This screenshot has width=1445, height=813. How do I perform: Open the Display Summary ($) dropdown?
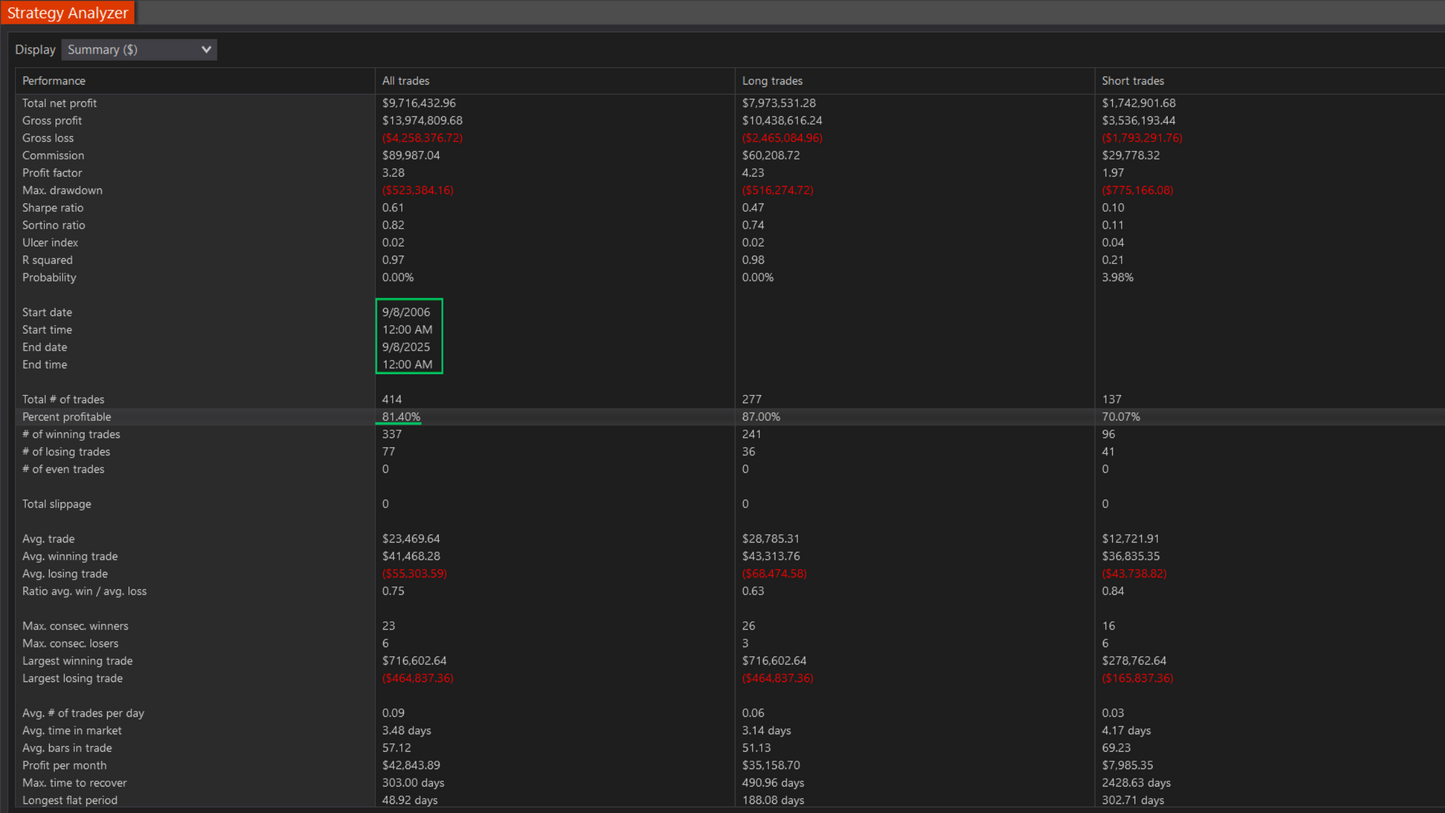click(x=139, y=50)
